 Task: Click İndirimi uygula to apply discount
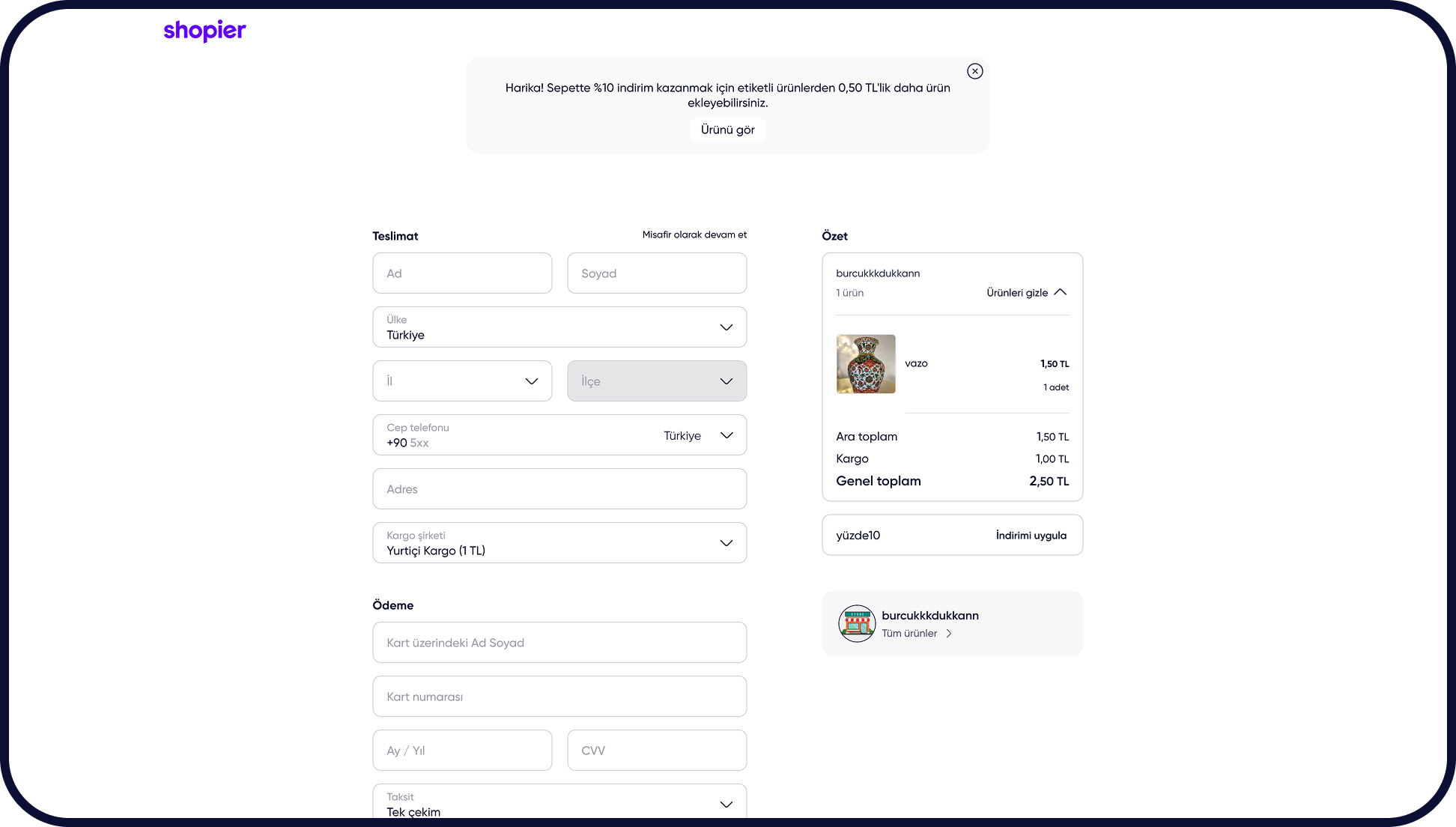tap(1031, 535)
